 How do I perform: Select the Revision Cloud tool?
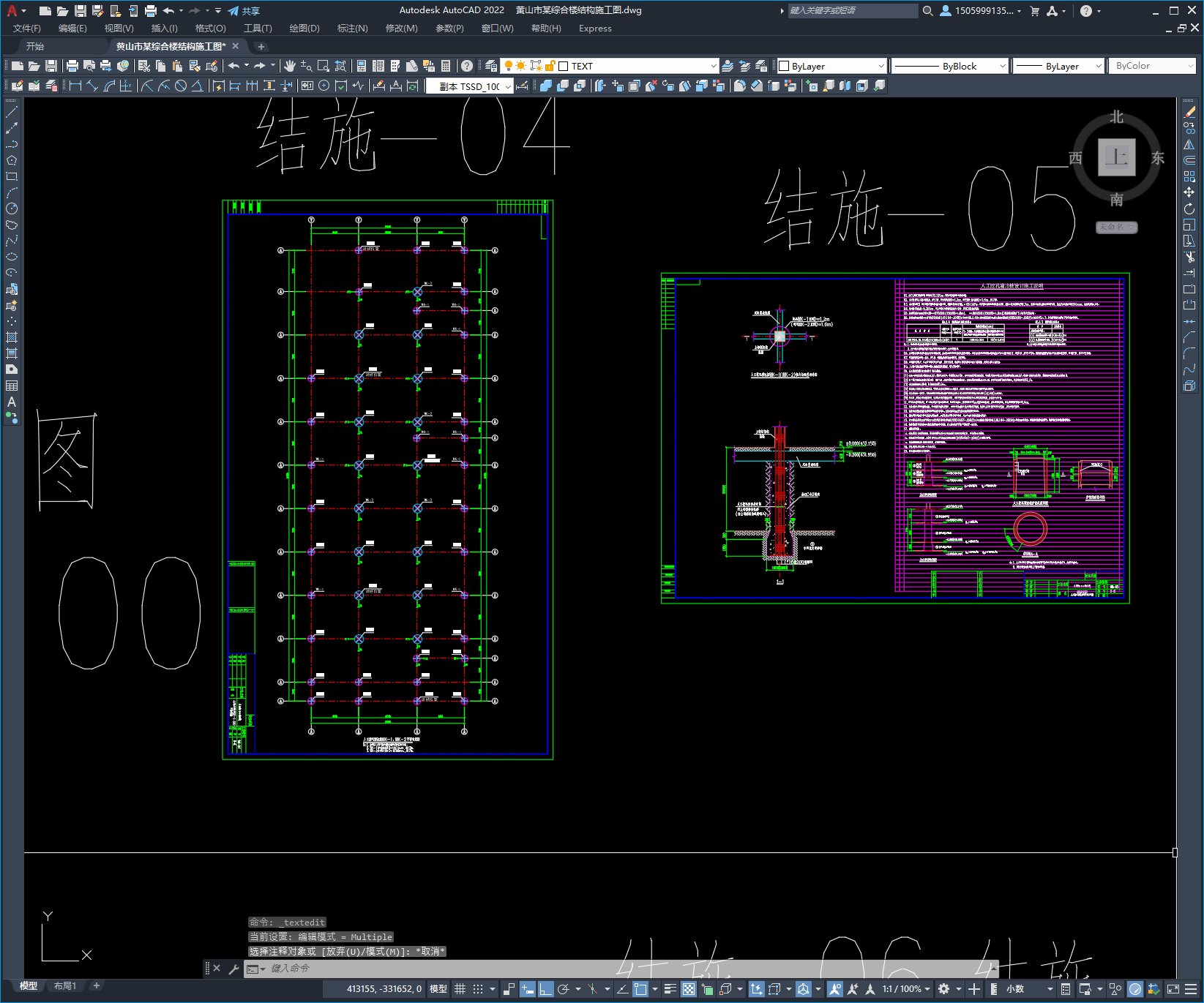pyautogui.click(x=12, y=225)
